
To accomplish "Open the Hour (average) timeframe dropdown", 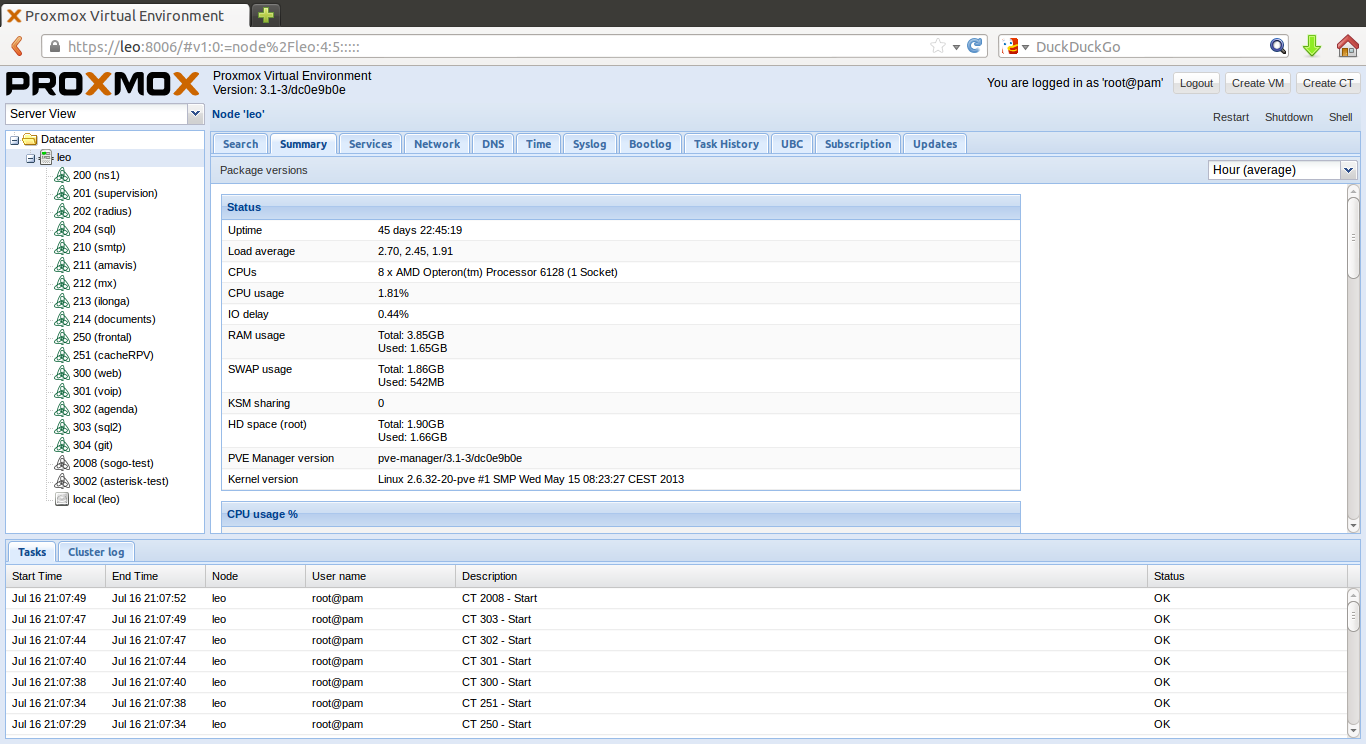I will (1349, 170).
